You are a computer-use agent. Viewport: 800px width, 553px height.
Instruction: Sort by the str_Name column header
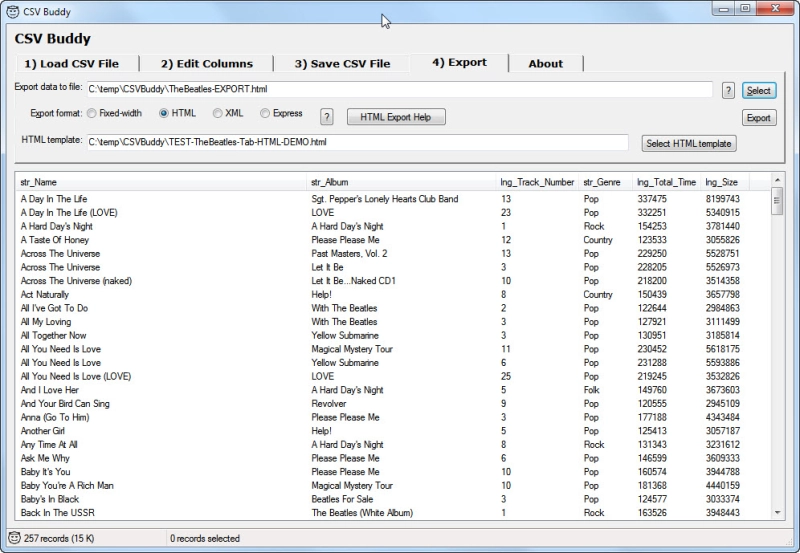[x=161, y=182]
